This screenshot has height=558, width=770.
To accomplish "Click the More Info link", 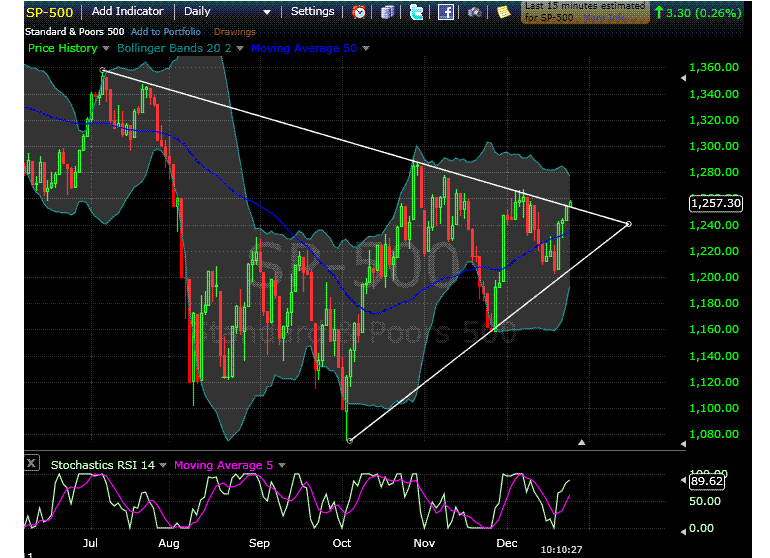I will pos(609,18).
